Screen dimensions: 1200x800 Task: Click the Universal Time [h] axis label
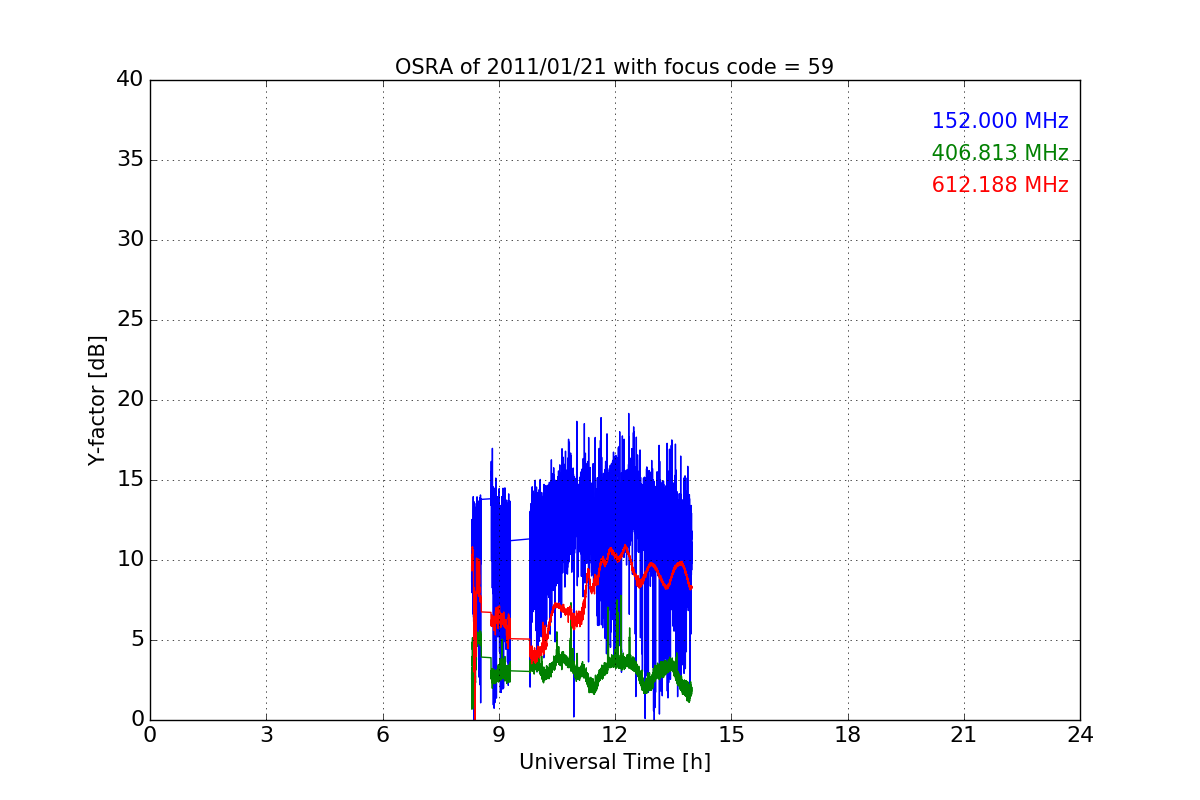tap(614, 762)
